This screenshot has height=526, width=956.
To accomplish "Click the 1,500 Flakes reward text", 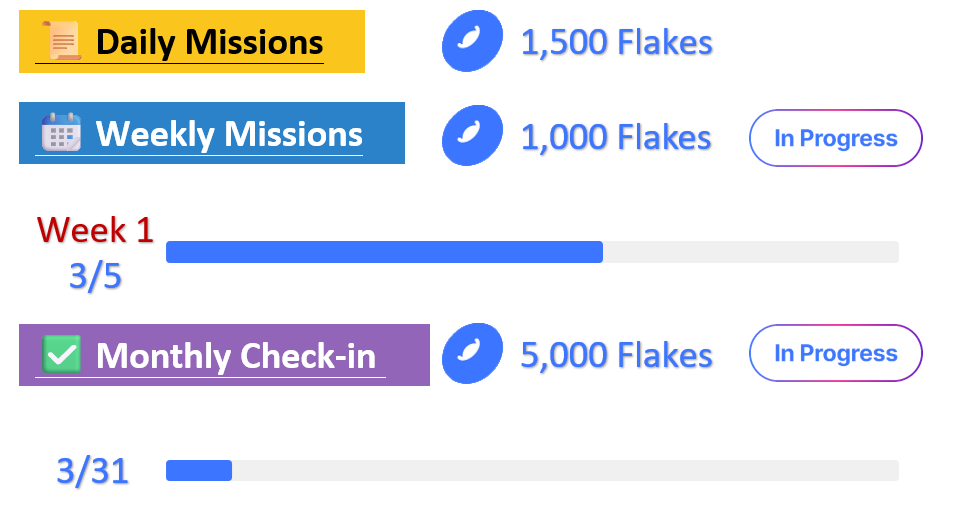I will click(616, 43).
